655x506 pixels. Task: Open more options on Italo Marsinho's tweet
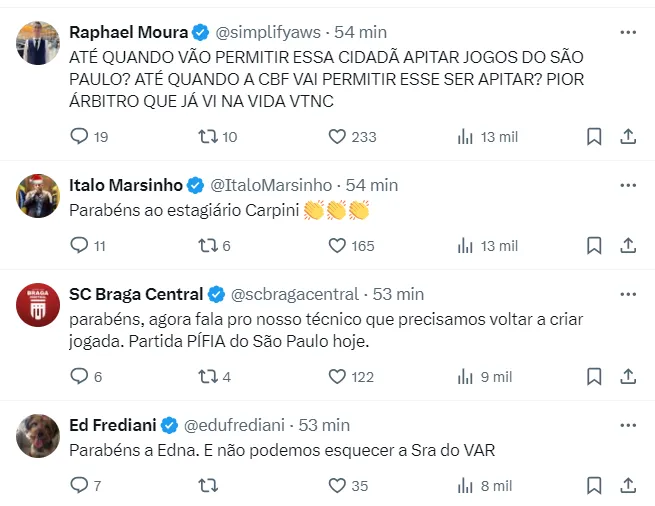click(x=628, y=185)
